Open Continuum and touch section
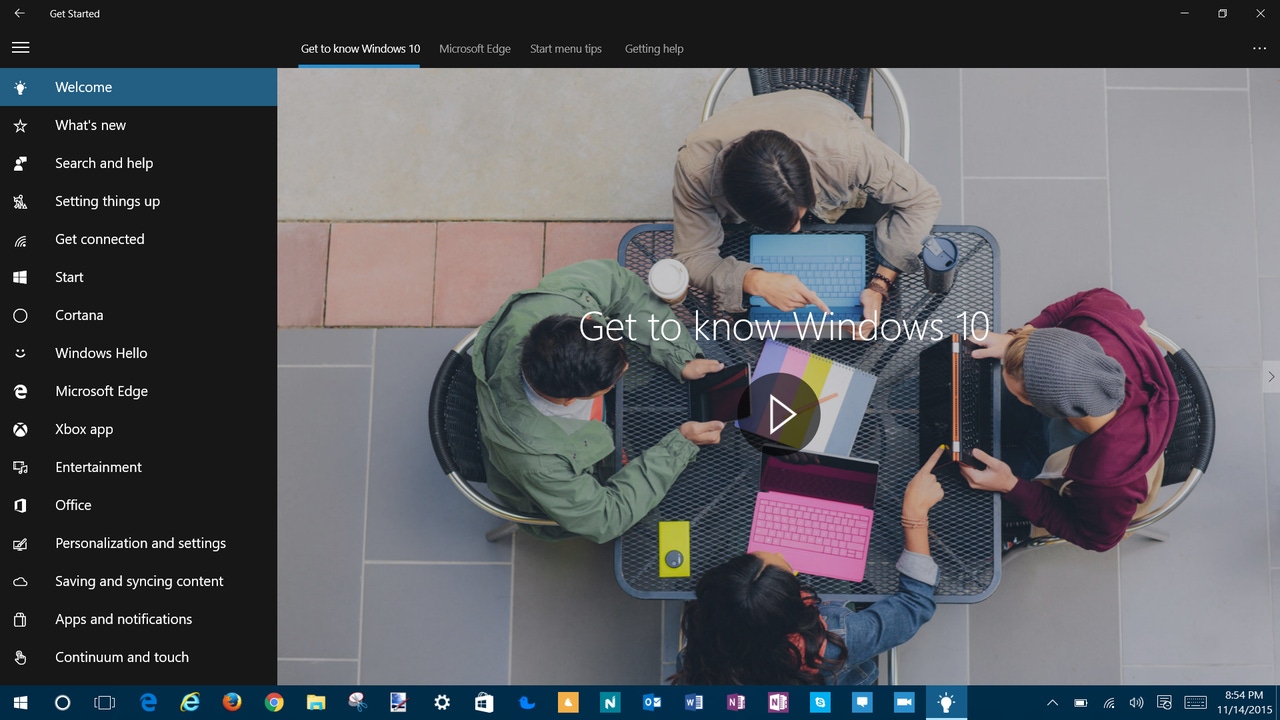The height and width of the screenshot is (720, 1280). coord(138,657)
